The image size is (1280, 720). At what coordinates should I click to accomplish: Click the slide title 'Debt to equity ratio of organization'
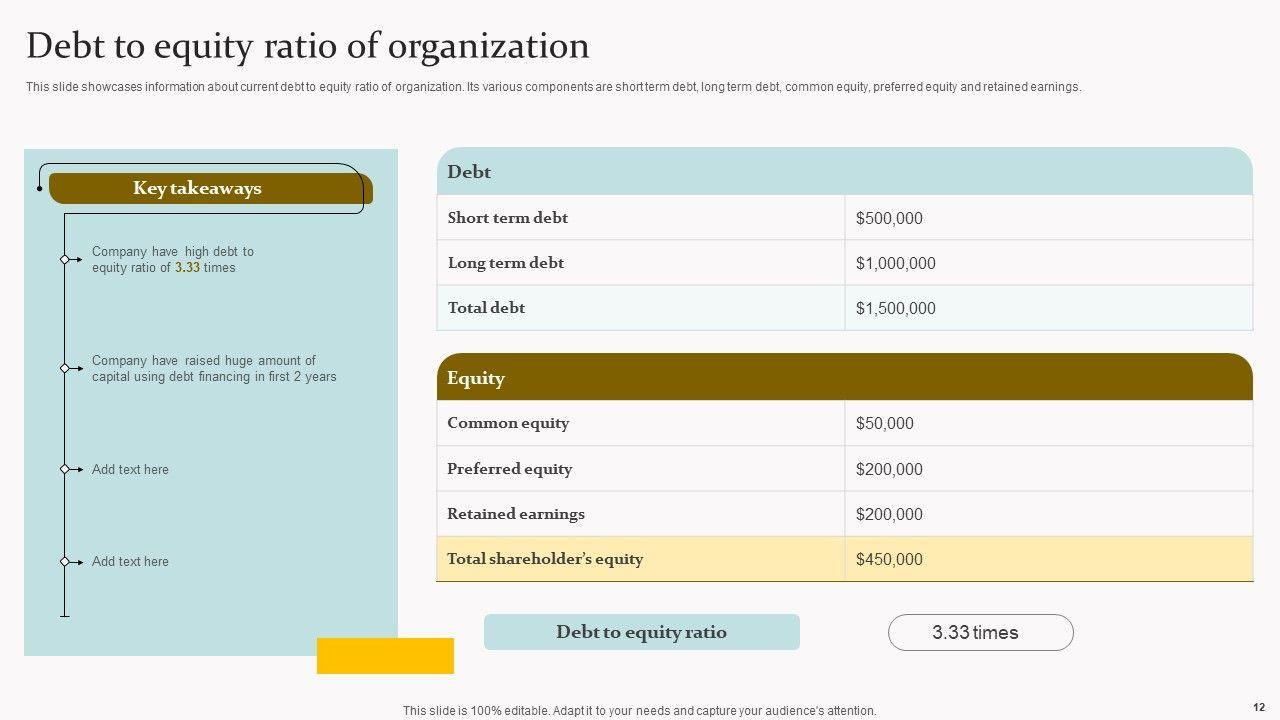click(x=307, y=46)
